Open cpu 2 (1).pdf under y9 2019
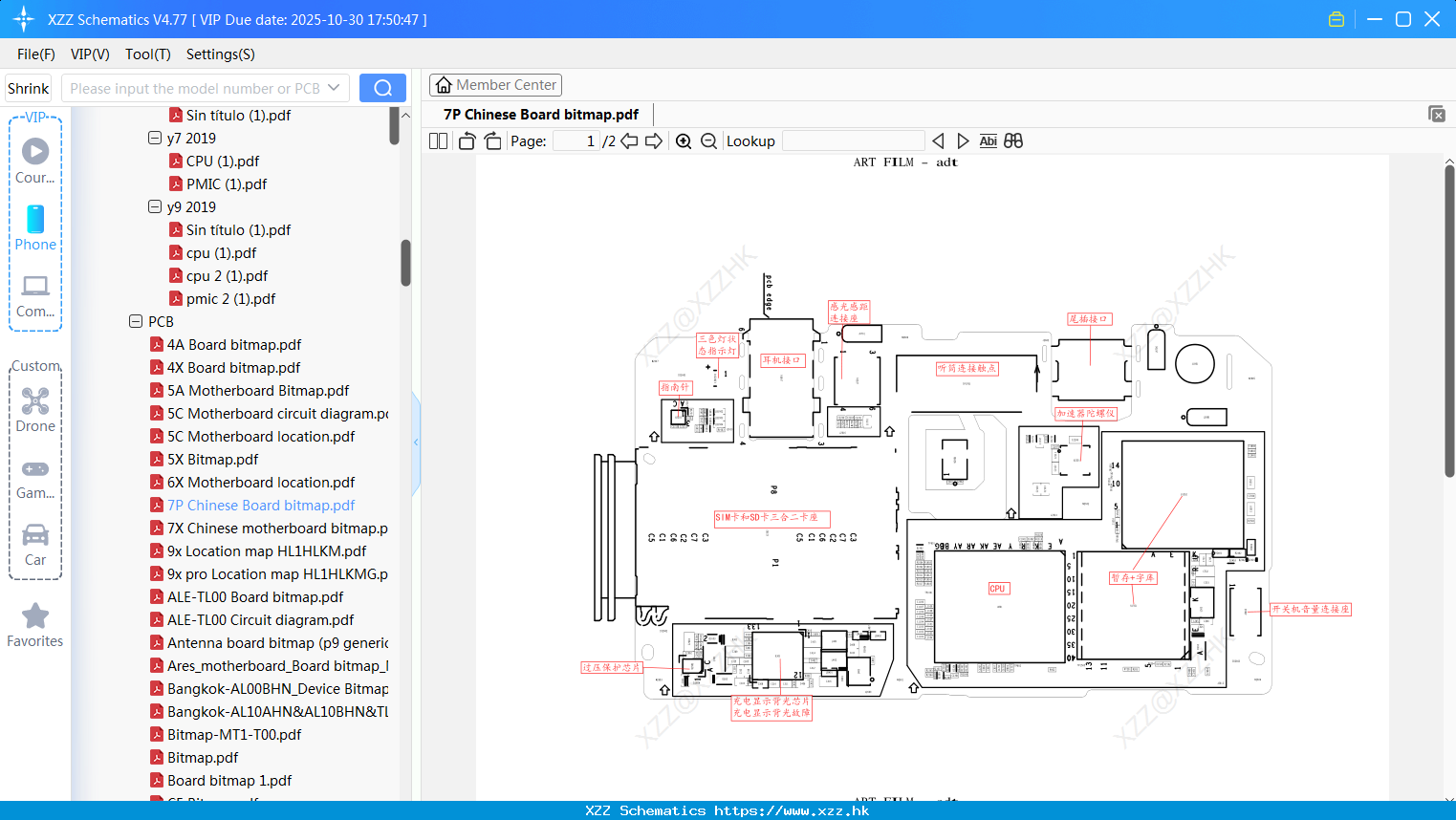1456x820 pixels. [x=228, y=275]
